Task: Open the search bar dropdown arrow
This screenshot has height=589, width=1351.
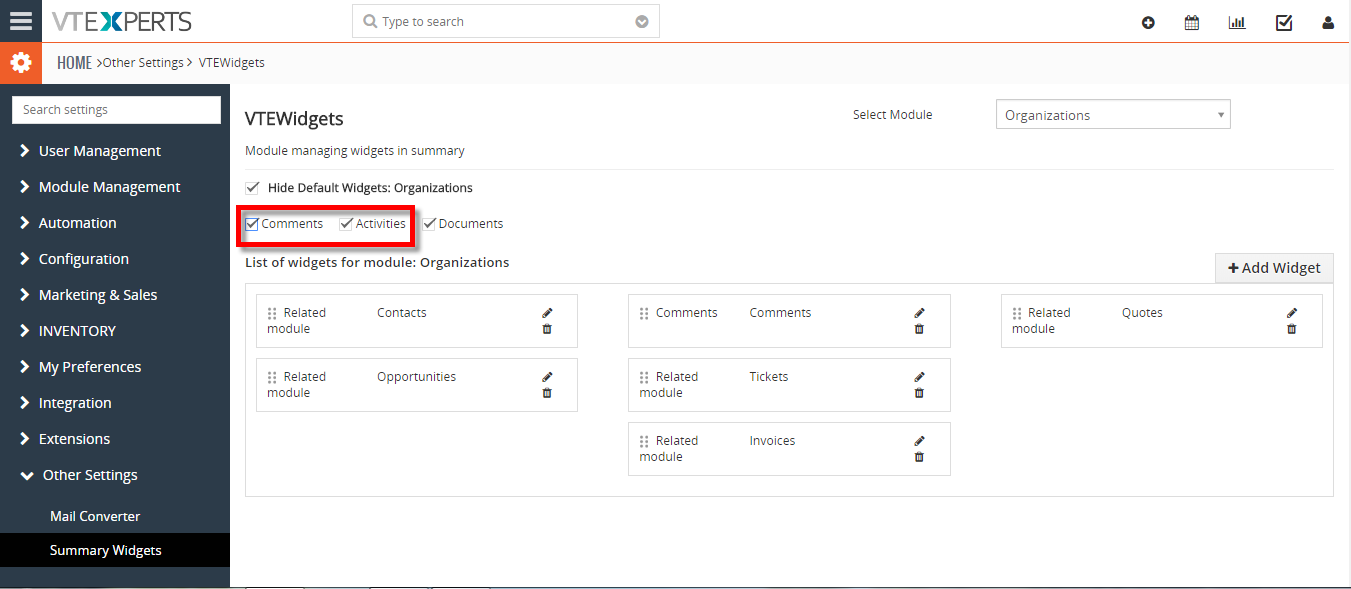Action: pos(642,22)
